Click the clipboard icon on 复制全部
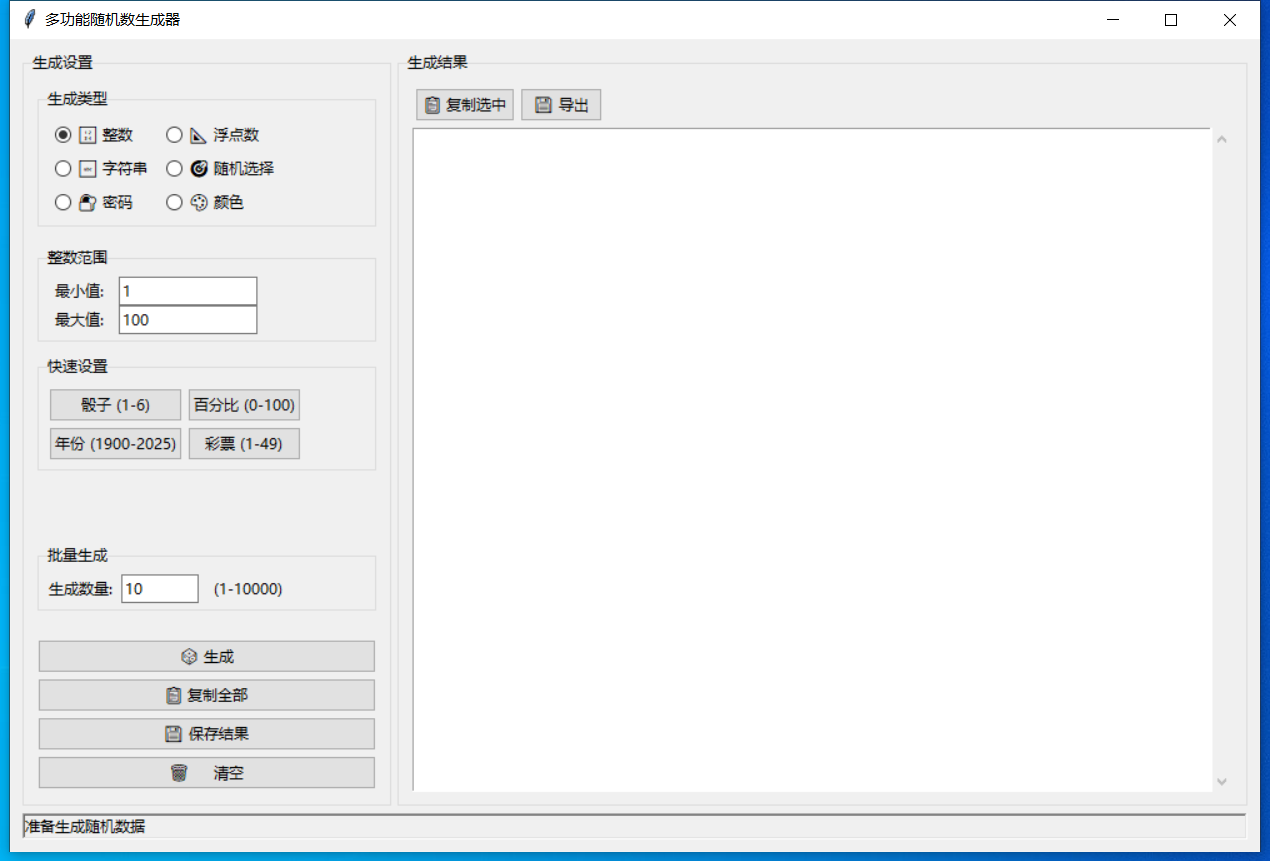Viewport: 1270px width, 861px height. click(173, 695)
